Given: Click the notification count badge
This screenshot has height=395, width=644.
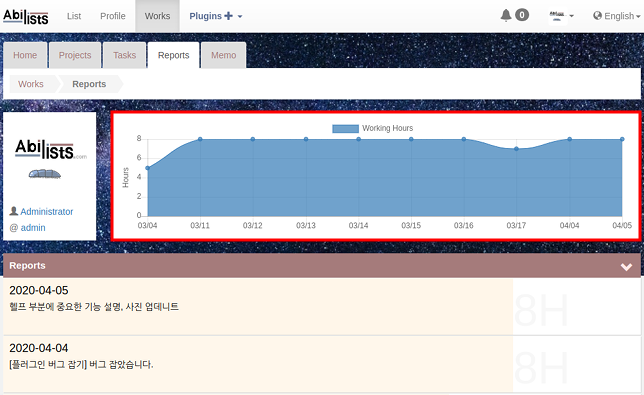Looking at the screenshot, I should (x=522, y=15).
